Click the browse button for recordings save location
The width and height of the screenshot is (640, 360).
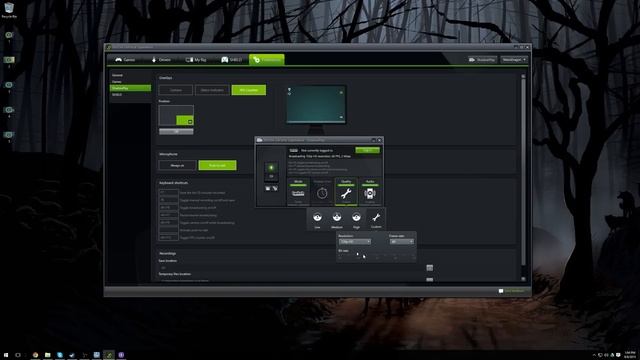[x=429, y=268]
